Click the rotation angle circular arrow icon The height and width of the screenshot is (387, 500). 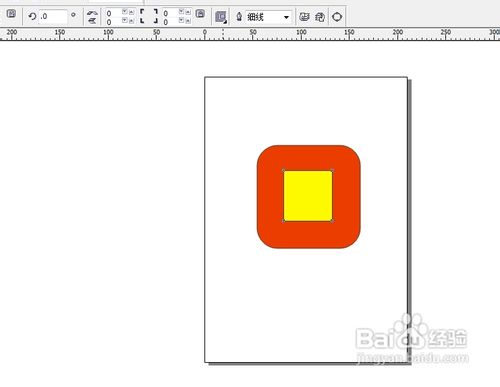(32, 16)
